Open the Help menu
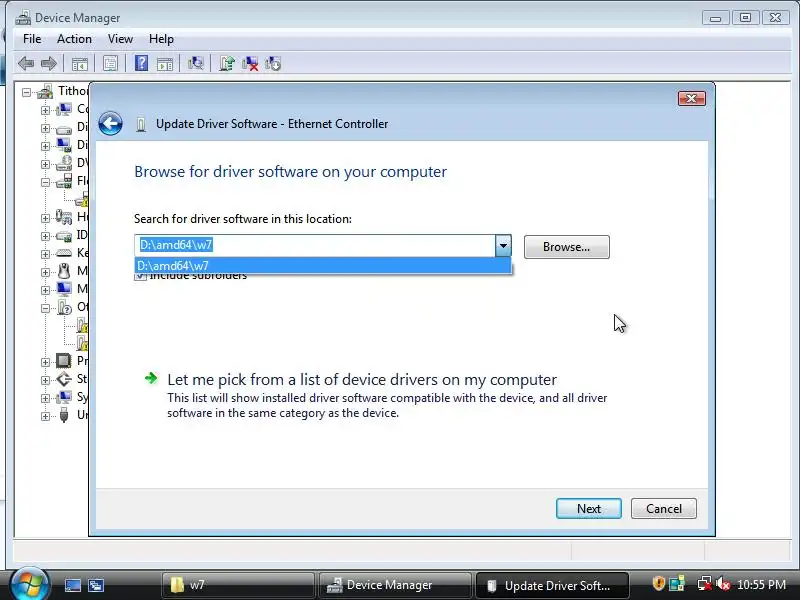This screenshot has width=800, height=600. click(161, 39)
